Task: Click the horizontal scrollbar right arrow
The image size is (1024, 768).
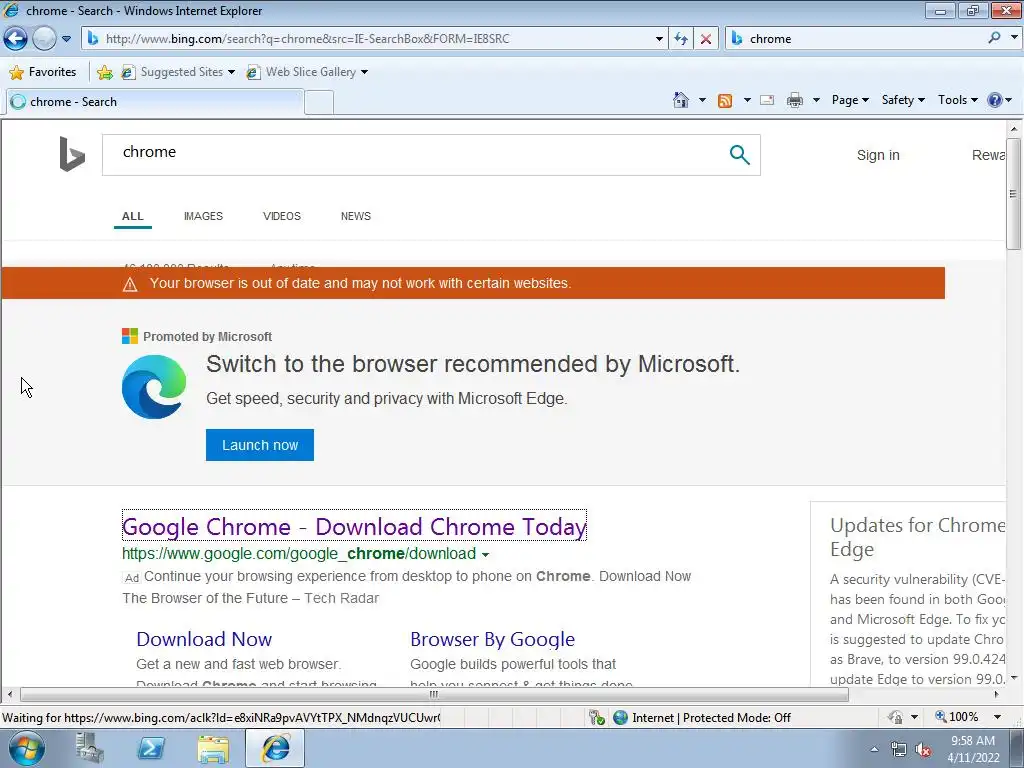Action: coord(997,694)
